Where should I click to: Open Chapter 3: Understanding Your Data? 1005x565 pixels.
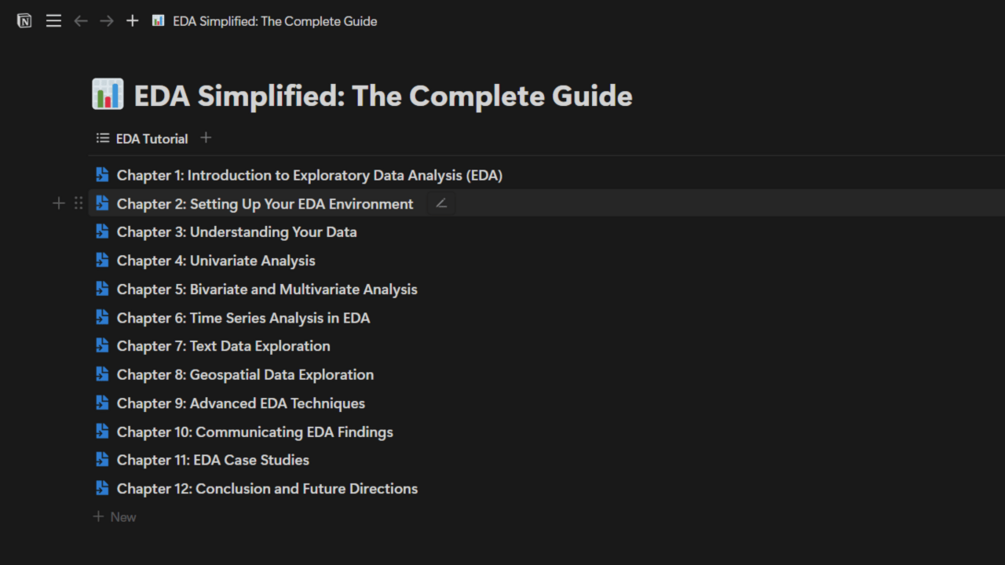pyautogui.click(x=236, y=232)
